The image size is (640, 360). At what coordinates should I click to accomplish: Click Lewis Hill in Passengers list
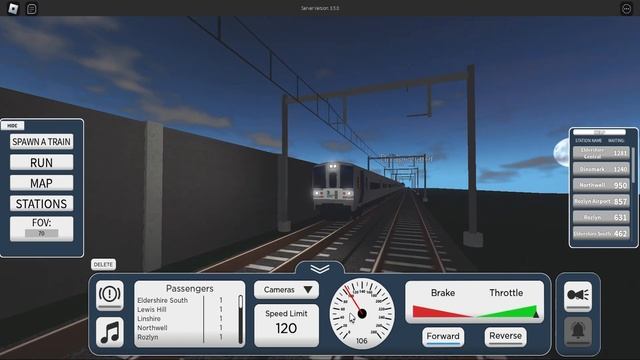151,310
